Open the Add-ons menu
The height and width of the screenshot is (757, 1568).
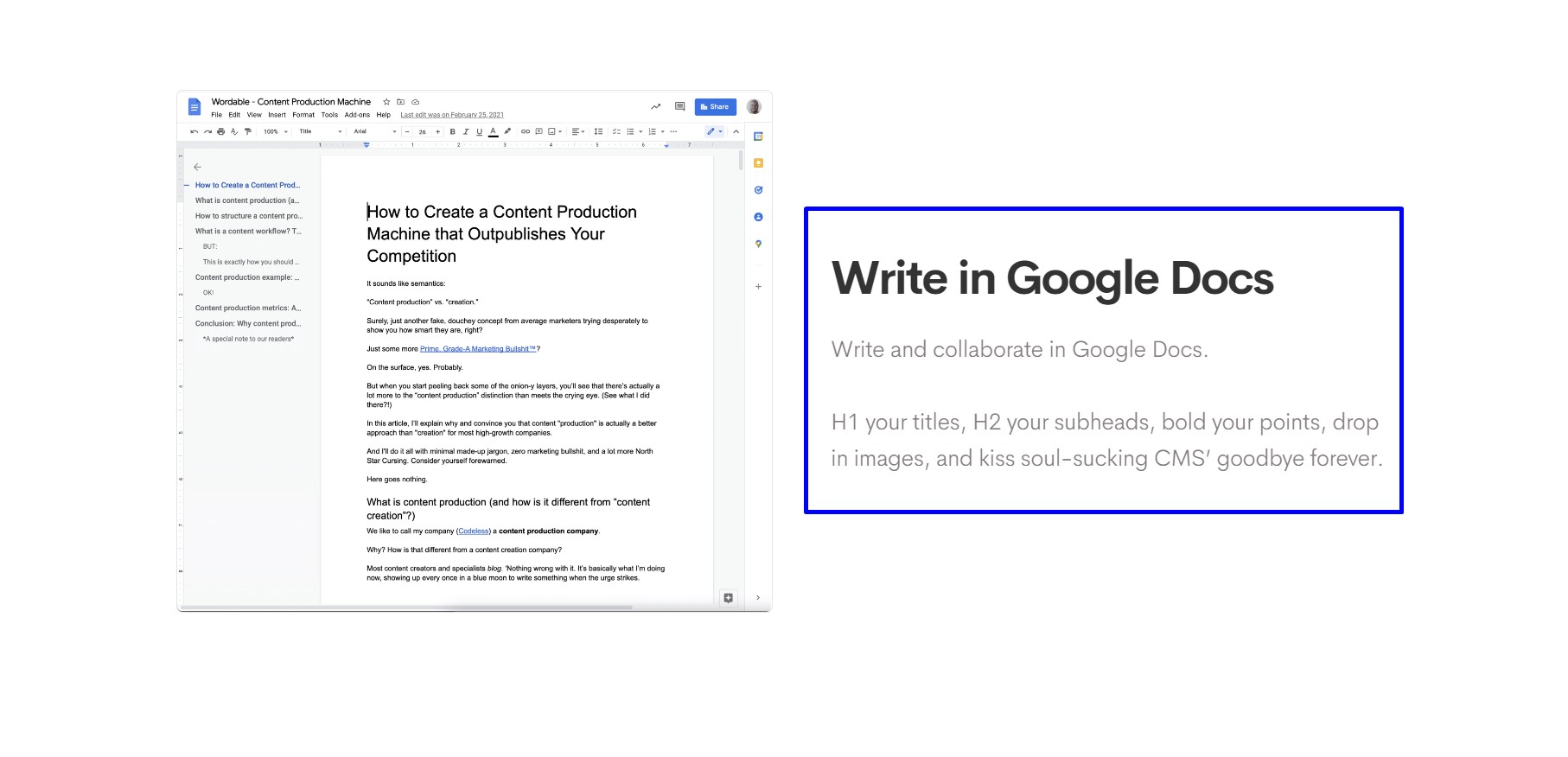tap(357, 115)
